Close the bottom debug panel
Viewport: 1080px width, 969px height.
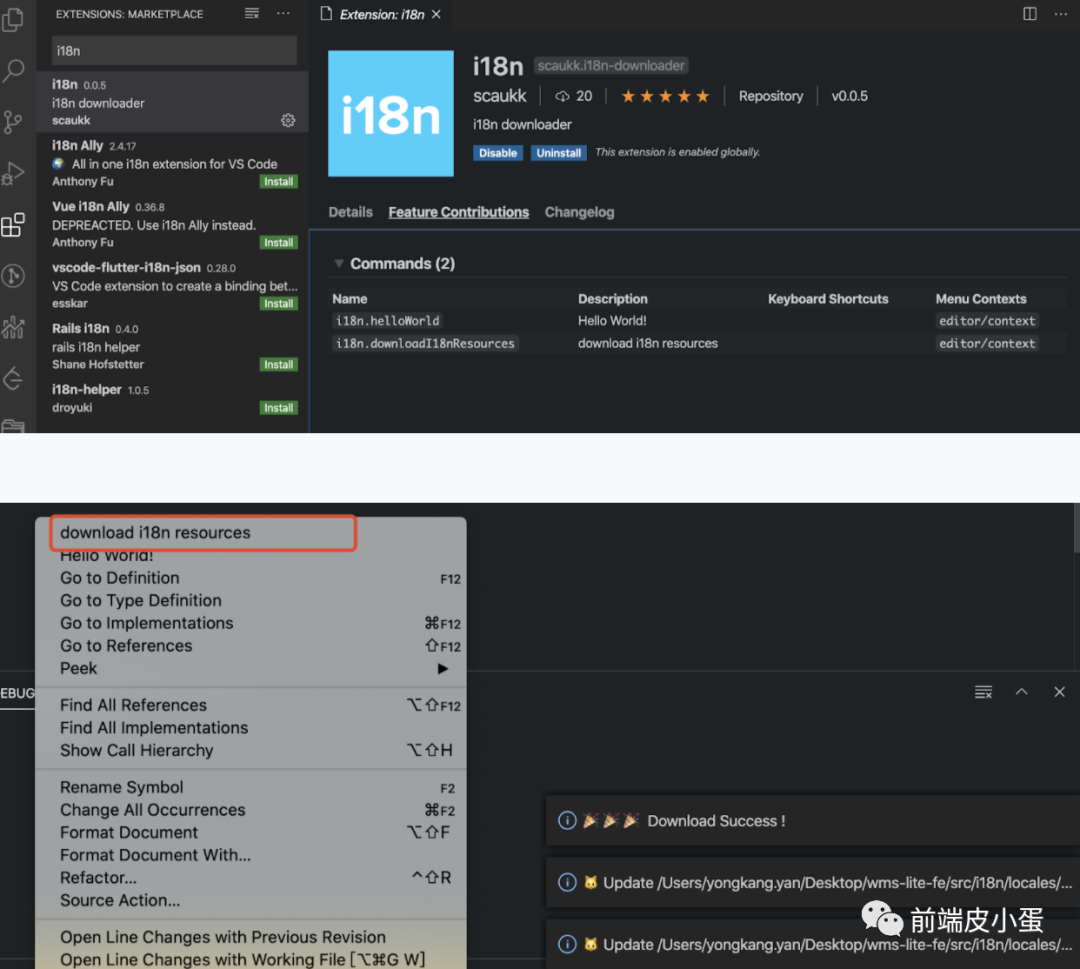[x=1059, y=692]
